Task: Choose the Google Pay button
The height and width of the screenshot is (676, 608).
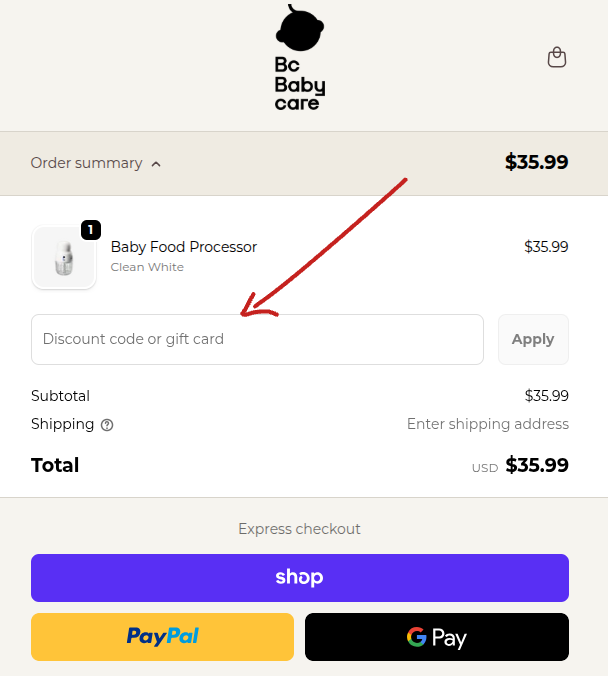Action: click(437, 637)
